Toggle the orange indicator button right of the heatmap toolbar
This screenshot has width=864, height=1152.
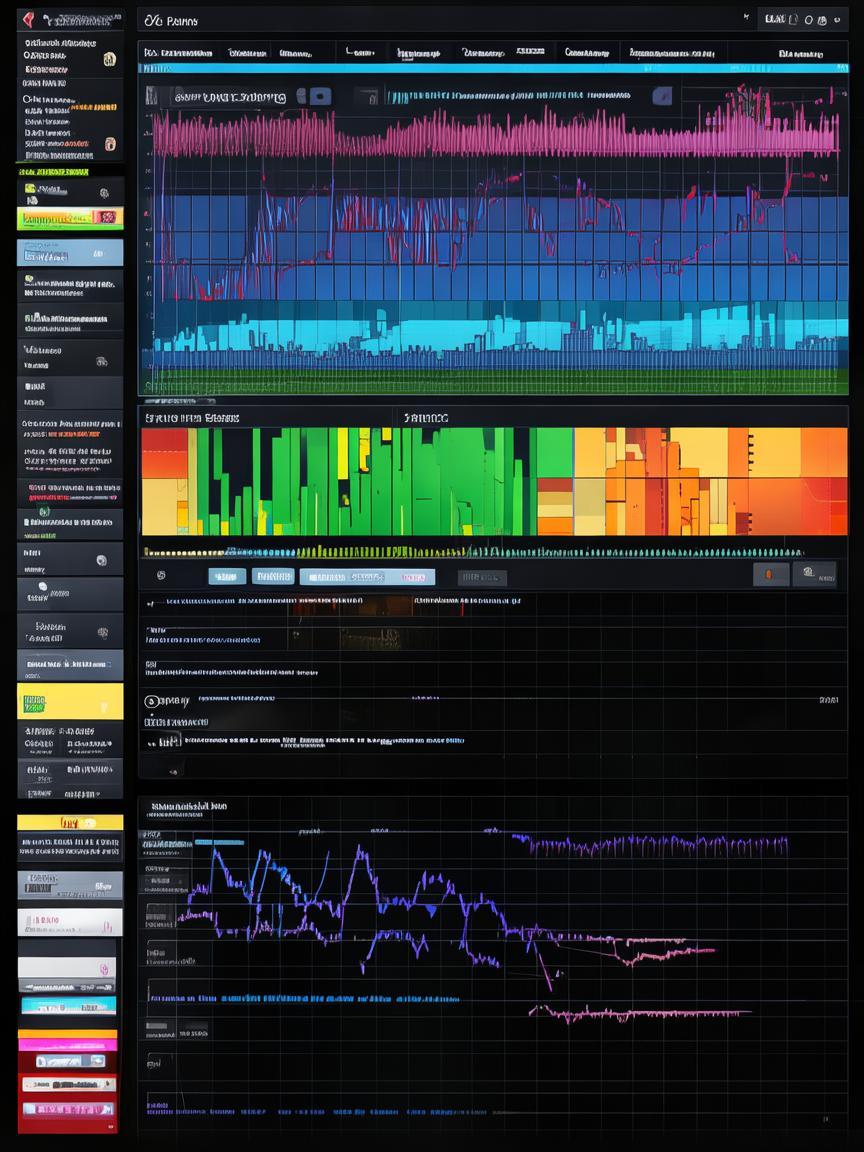click(x=768, y=574)
